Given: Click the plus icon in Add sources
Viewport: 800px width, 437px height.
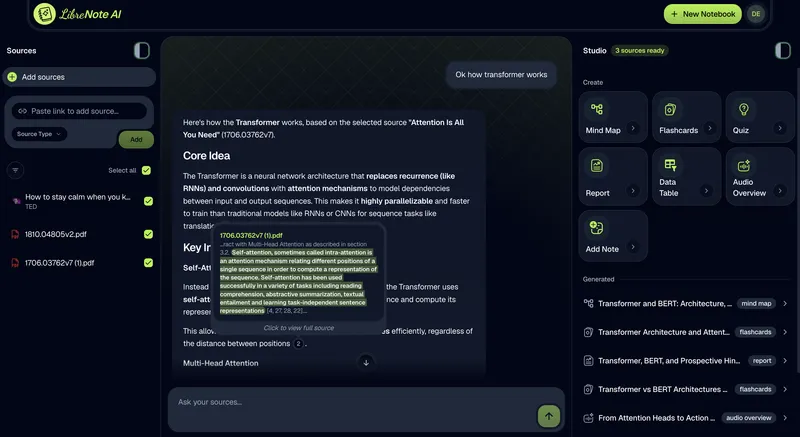Looking at the screenshot, I should click(x=12, y=77).
